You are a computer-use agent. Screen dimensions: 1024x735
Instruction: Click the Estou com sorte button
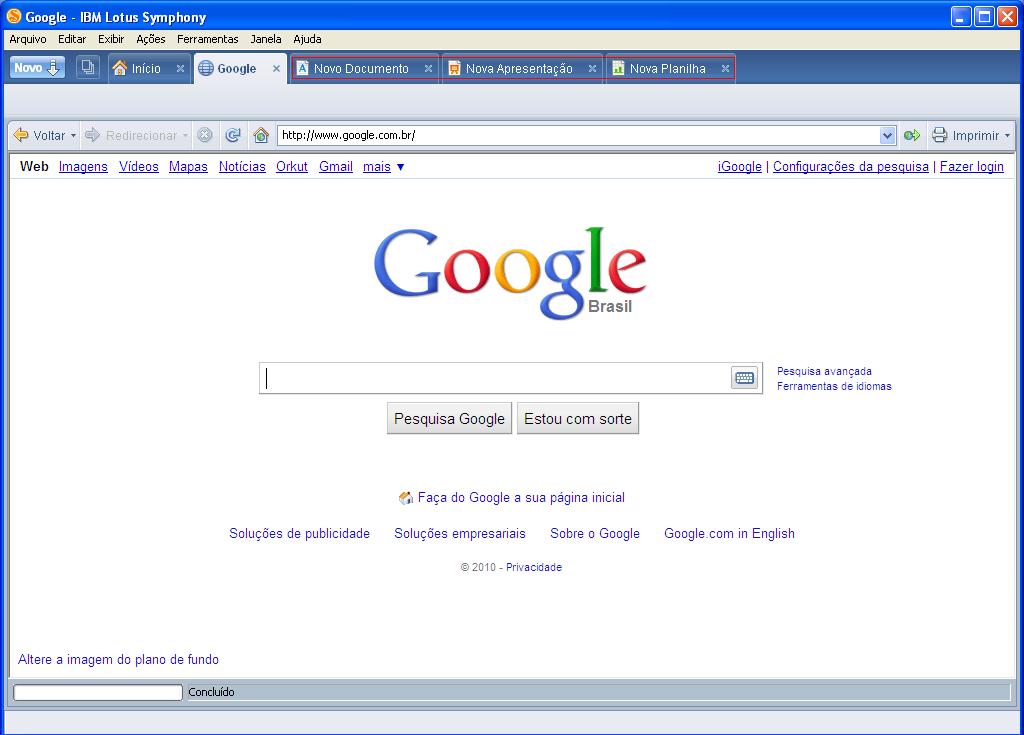pos(578,419)
